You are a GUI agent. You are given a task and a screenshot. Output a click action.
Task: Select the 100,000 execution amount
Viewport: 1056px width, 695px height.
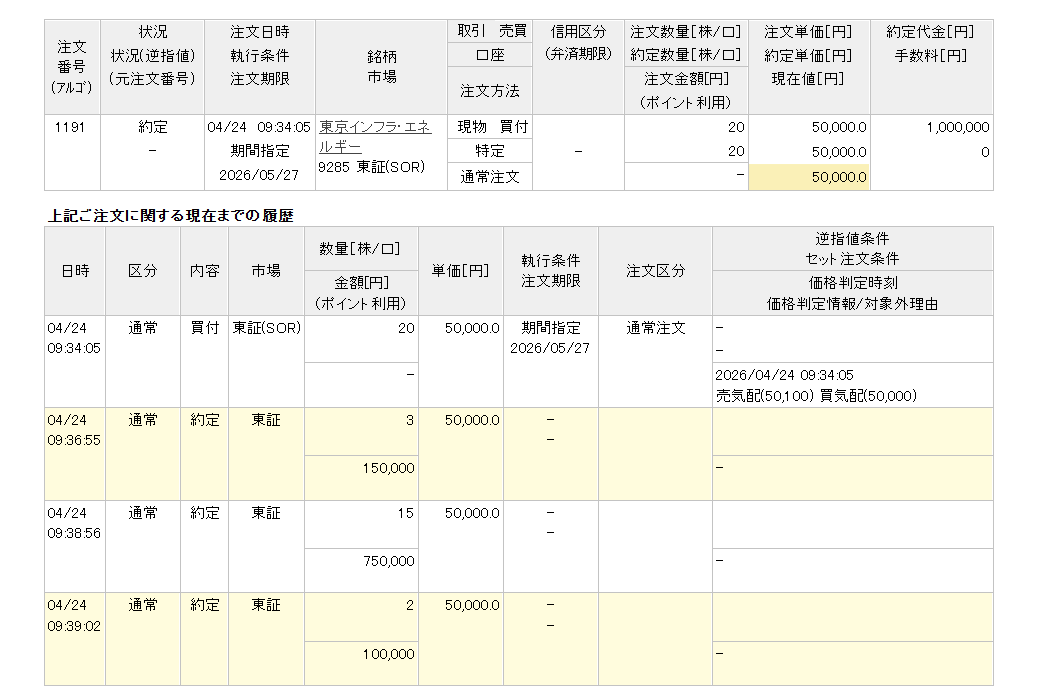(389, 654)
